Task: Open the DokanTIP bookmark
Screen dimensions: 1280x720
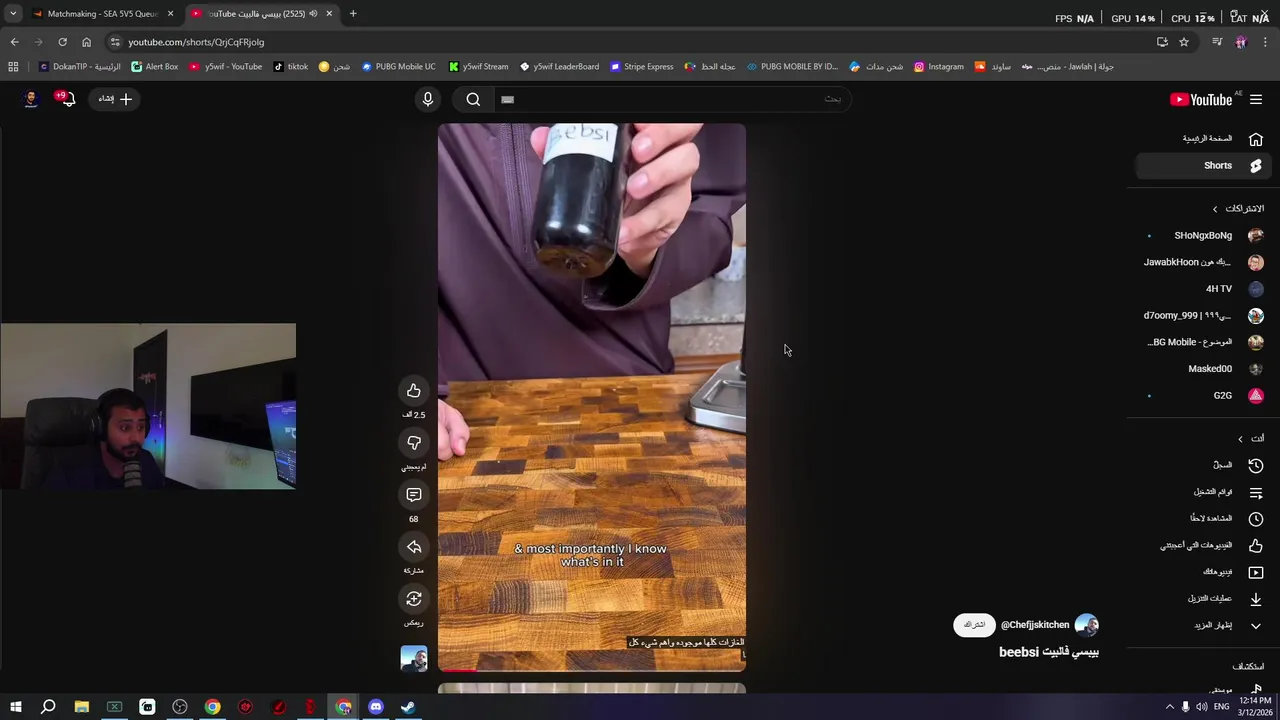Action: (80, 67)
